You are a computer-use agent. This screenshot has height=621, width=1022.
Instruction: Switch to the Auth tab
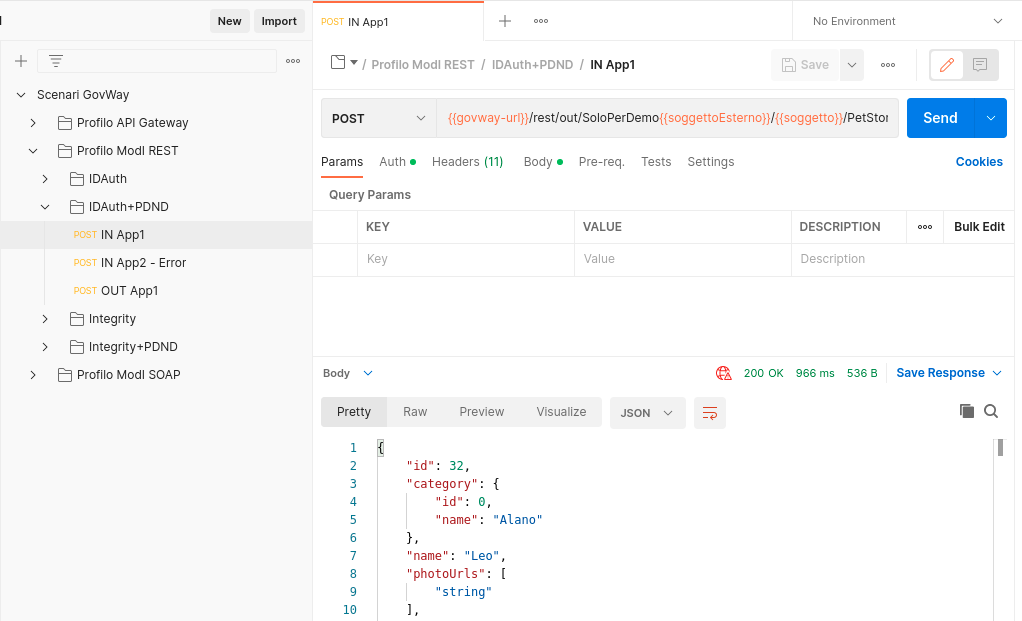[398, 162]
